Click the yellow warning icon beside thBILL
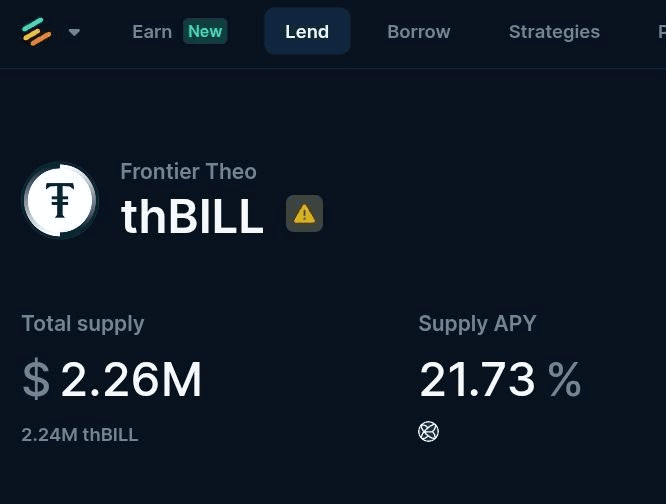 pyautogui.click(x=304, y=214)
